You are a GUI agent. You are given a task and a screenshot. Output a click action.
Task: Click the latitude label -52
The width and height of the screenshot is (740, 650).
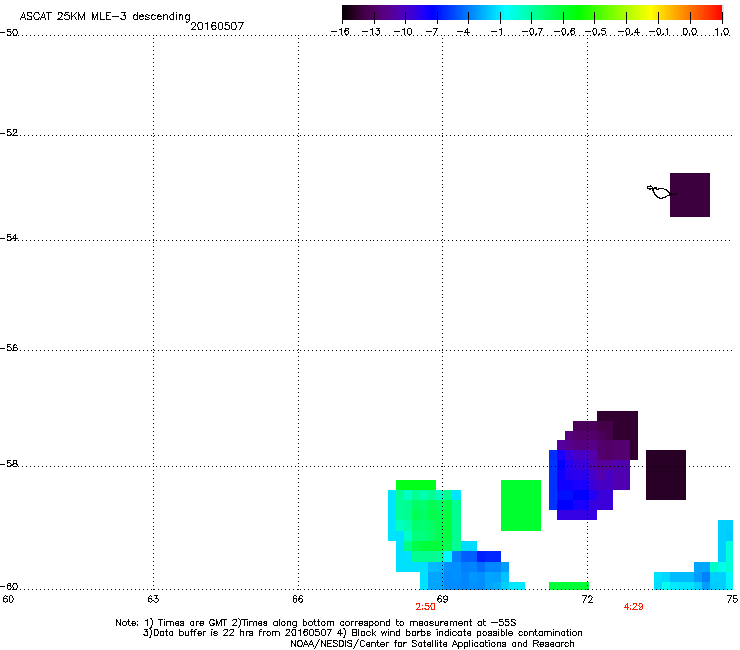pyautogui.click(x=9, y=133)
